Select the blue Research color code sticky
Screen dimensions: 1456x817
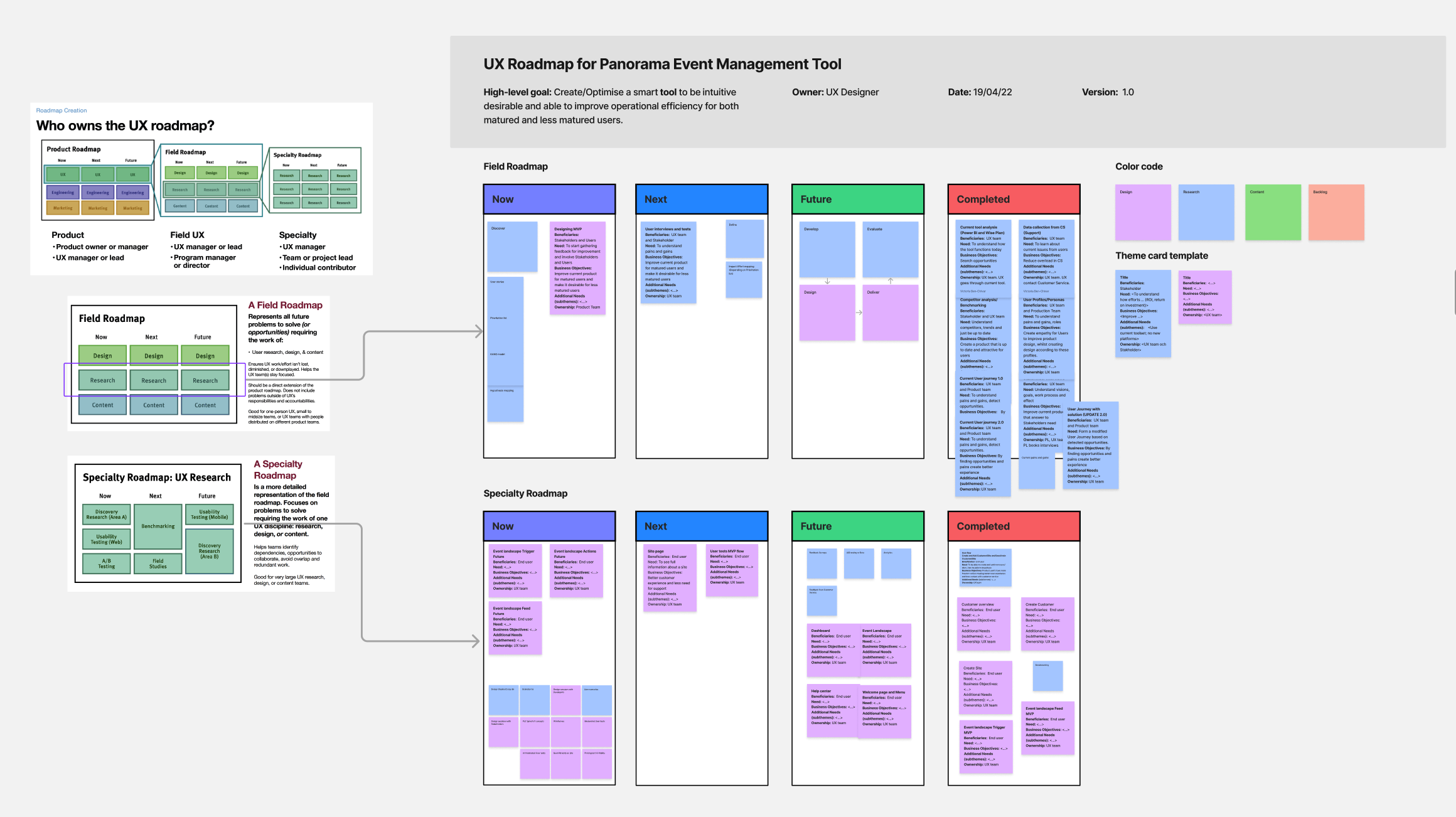click(1206, 212)
